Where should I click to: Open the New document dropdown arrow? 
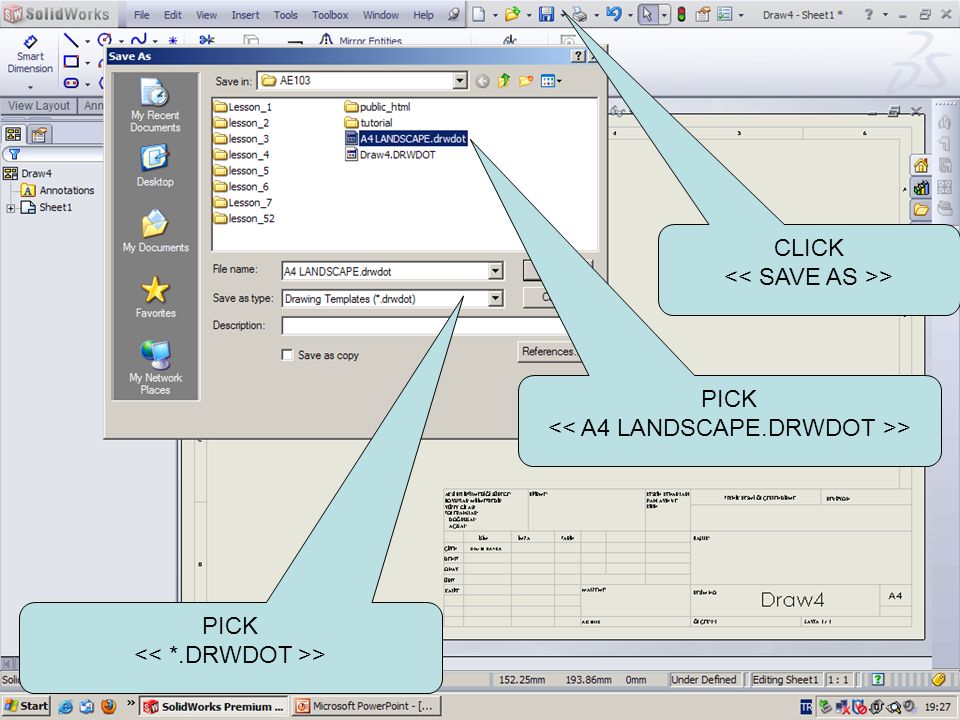coord(495,15)
